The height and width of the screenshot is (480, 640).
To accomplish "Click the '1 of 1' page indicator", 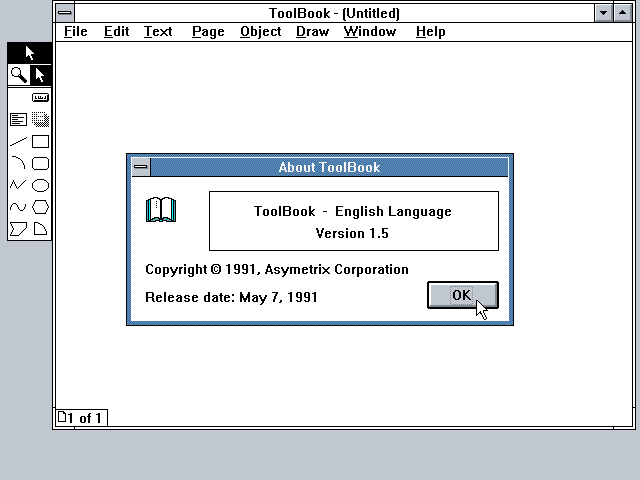I will coord(81,418).
